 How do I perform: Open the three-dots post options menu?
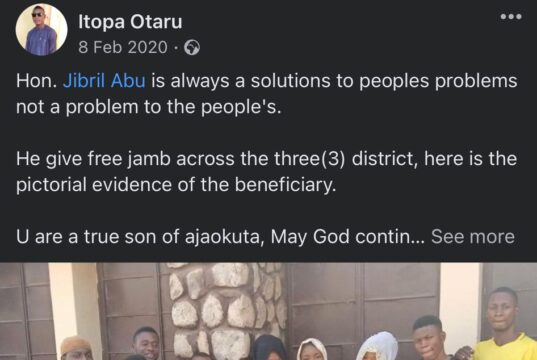pos(511,16)
